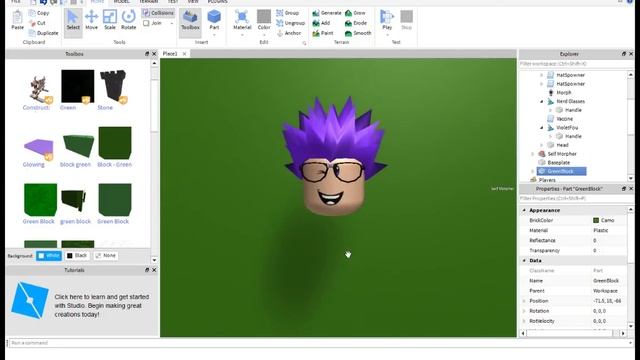Set toolbox background to Black
The image size is (640, 360).
(x=77, y=256)
